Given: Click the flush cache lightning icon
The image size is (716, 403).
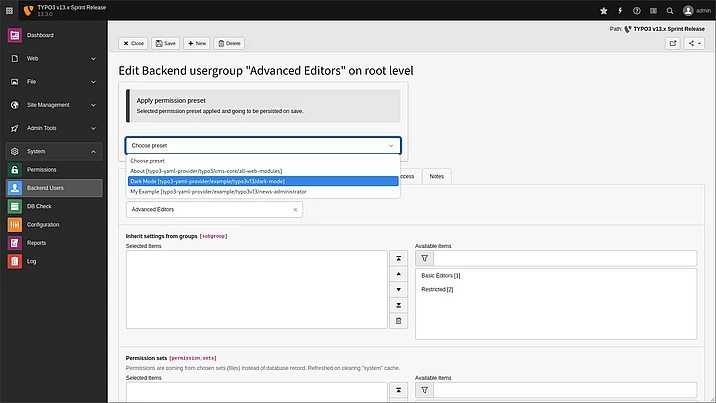Looking at the screenshot, I should [620, 10].
